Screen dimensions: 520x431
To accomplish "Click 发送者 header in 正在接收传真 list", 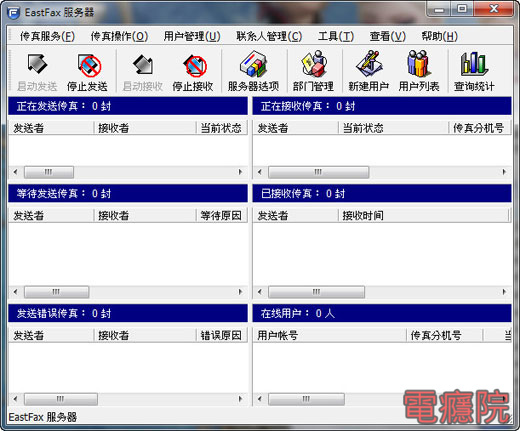I will coord(295,128).
